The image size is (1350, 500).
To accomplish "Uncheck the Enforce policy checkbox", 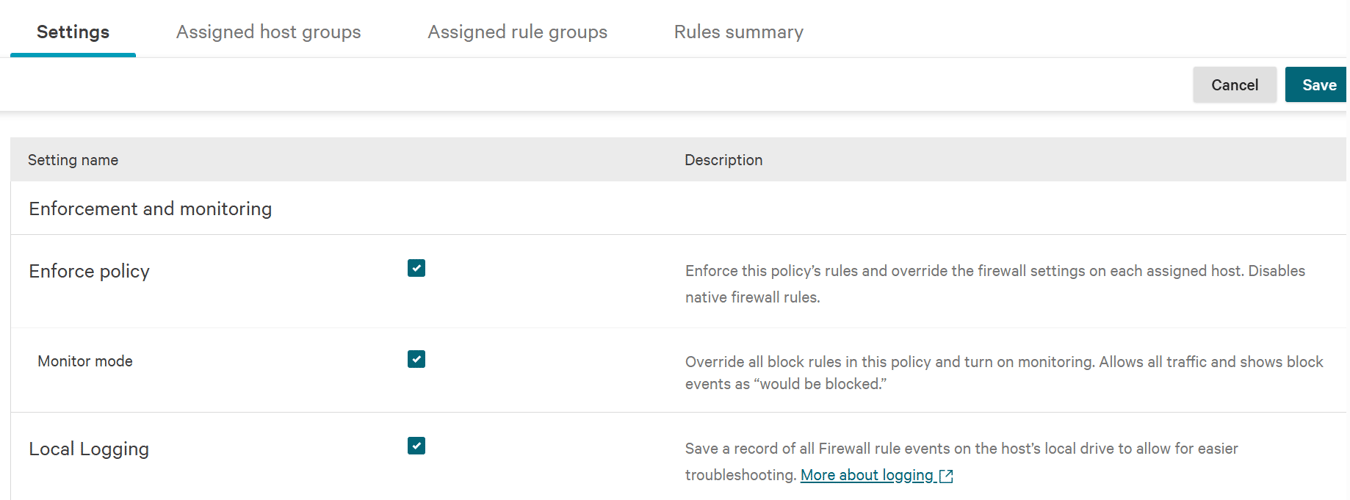I will click(417, 268).
